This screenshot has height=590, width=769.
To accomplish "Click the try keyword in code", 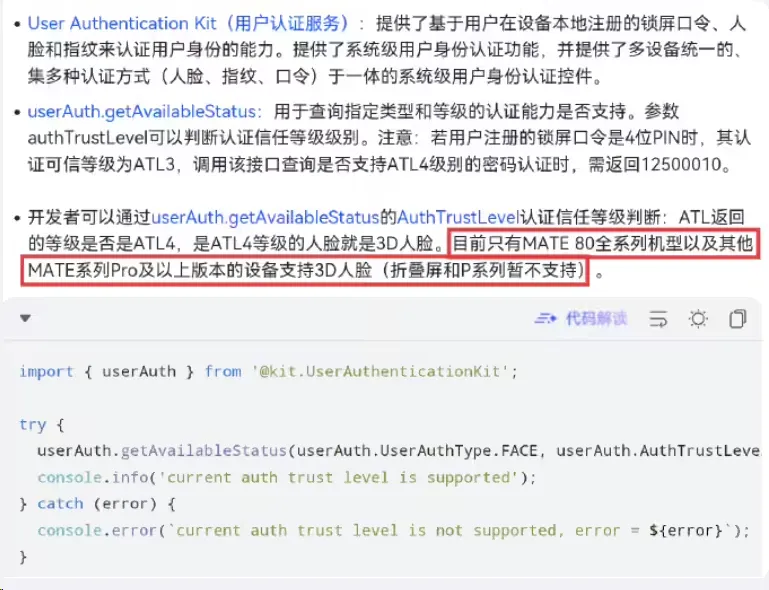I will 32,424.
